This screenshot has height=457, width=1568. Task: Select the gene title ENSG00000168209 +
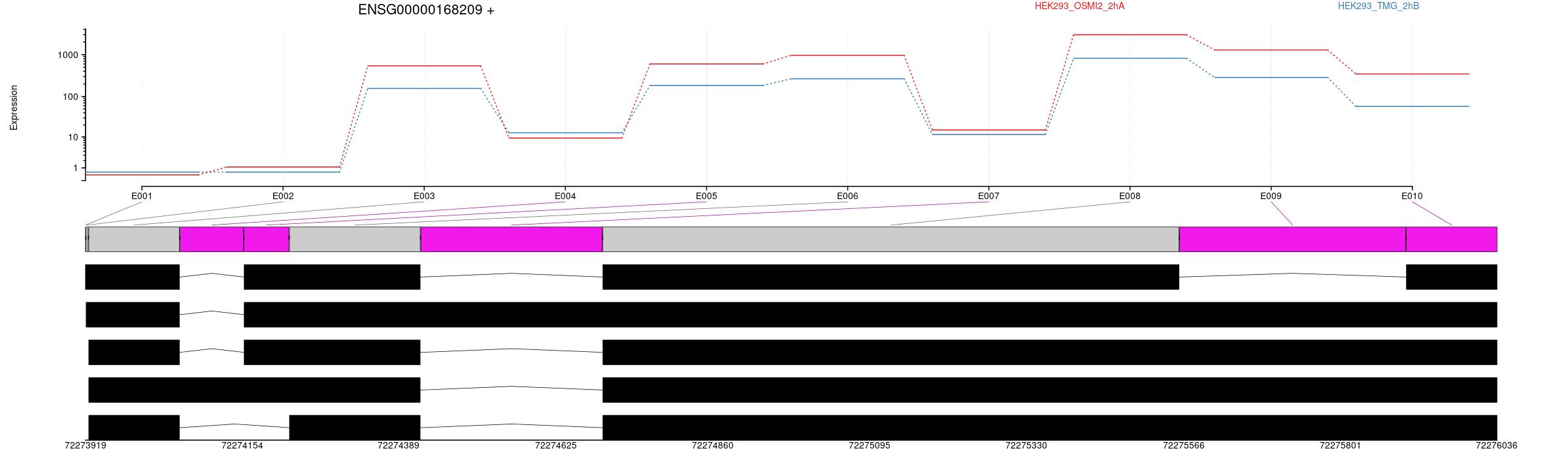click(x=426, y=10)
